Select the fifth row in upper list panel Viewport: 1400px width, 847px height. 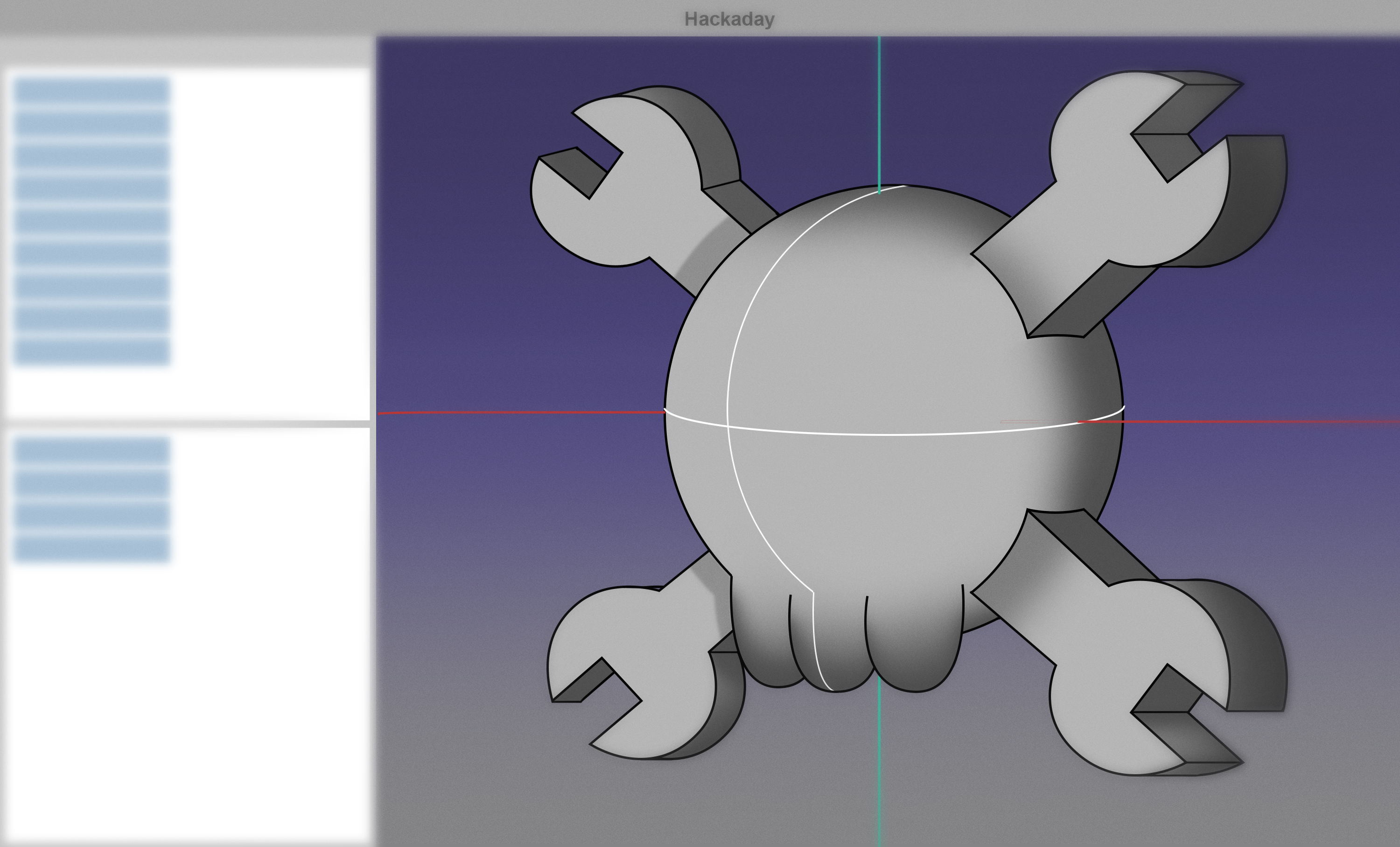[91, 221]
